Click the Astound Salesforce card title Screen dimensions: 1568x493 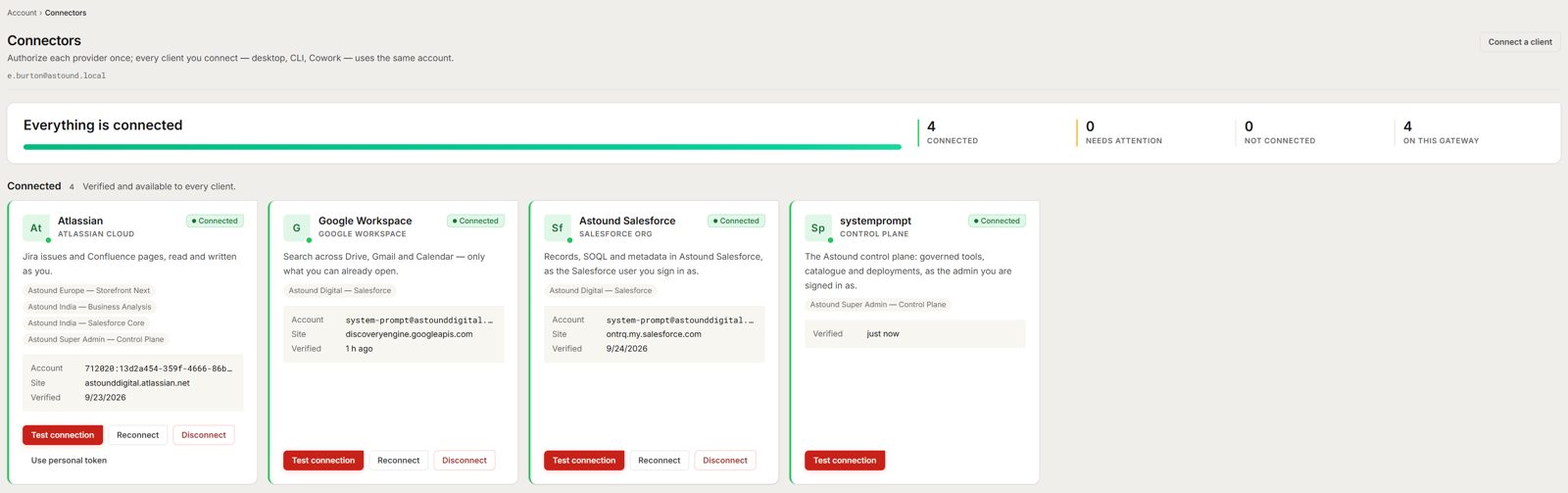tap(627, 221)
